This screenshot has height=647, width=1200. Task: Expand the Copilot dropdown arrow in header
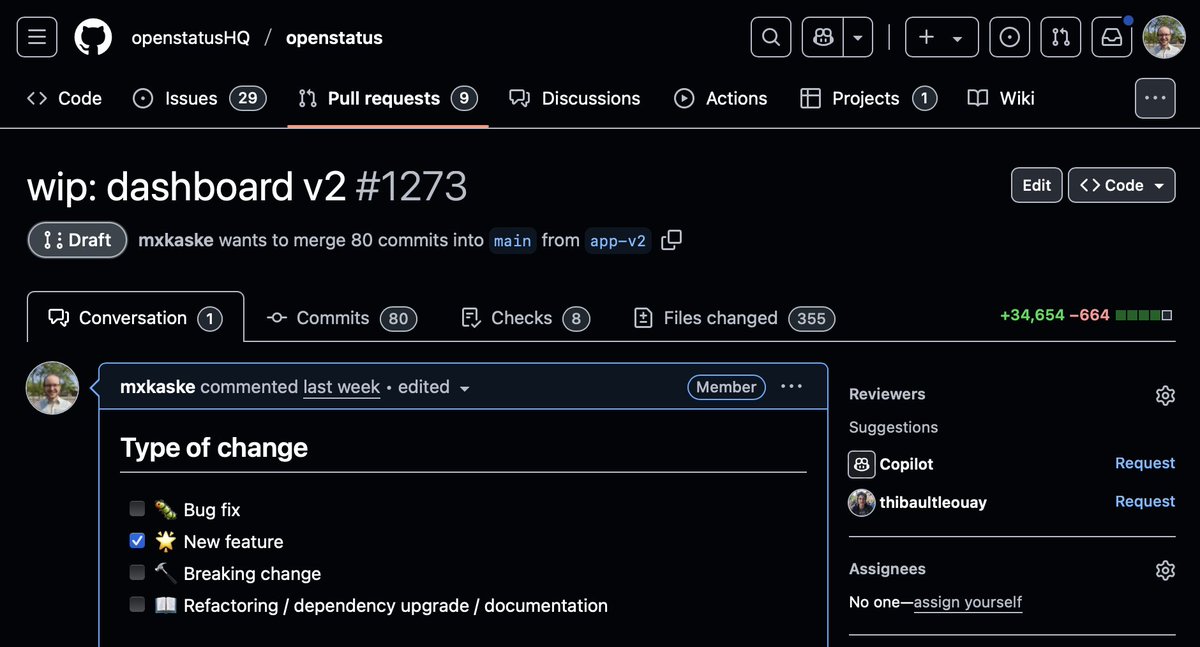[858, 38]
